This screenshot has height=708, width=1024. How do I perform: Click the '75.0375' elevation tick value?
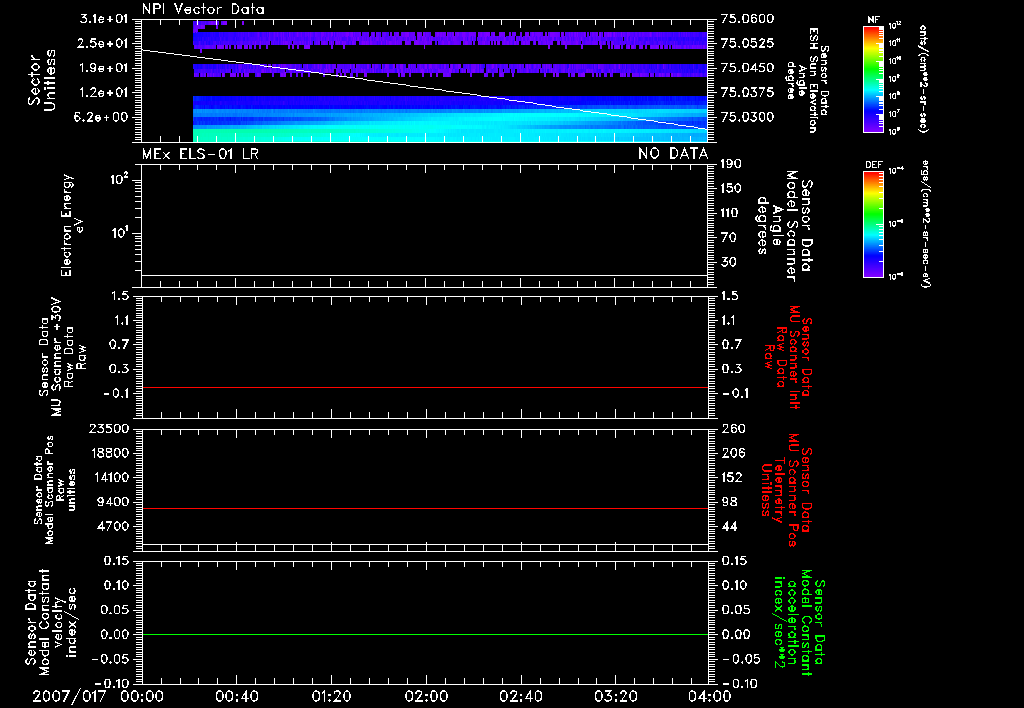747,92
